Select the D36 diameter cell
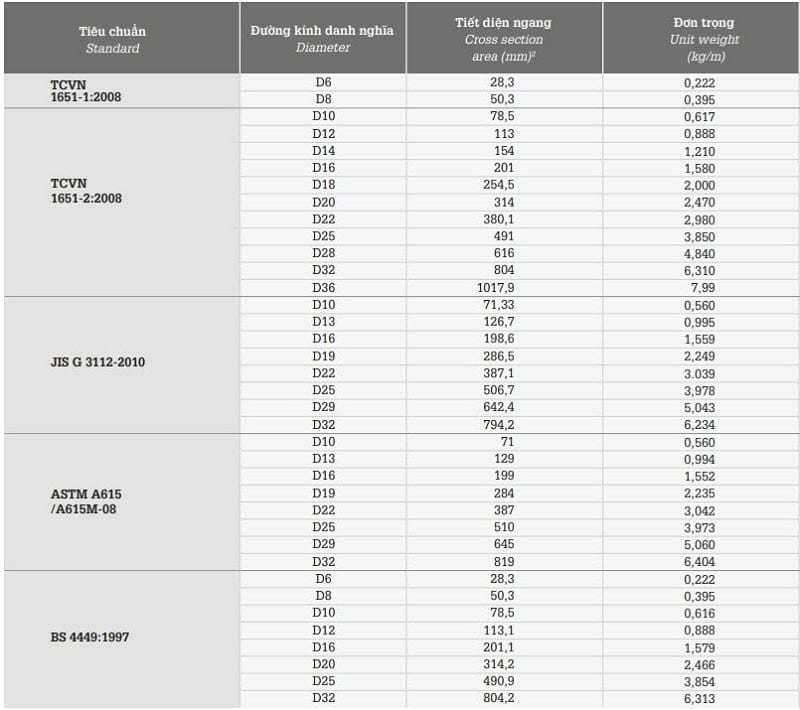This screenshot has width=800, height=710. [x=323, y=288]
